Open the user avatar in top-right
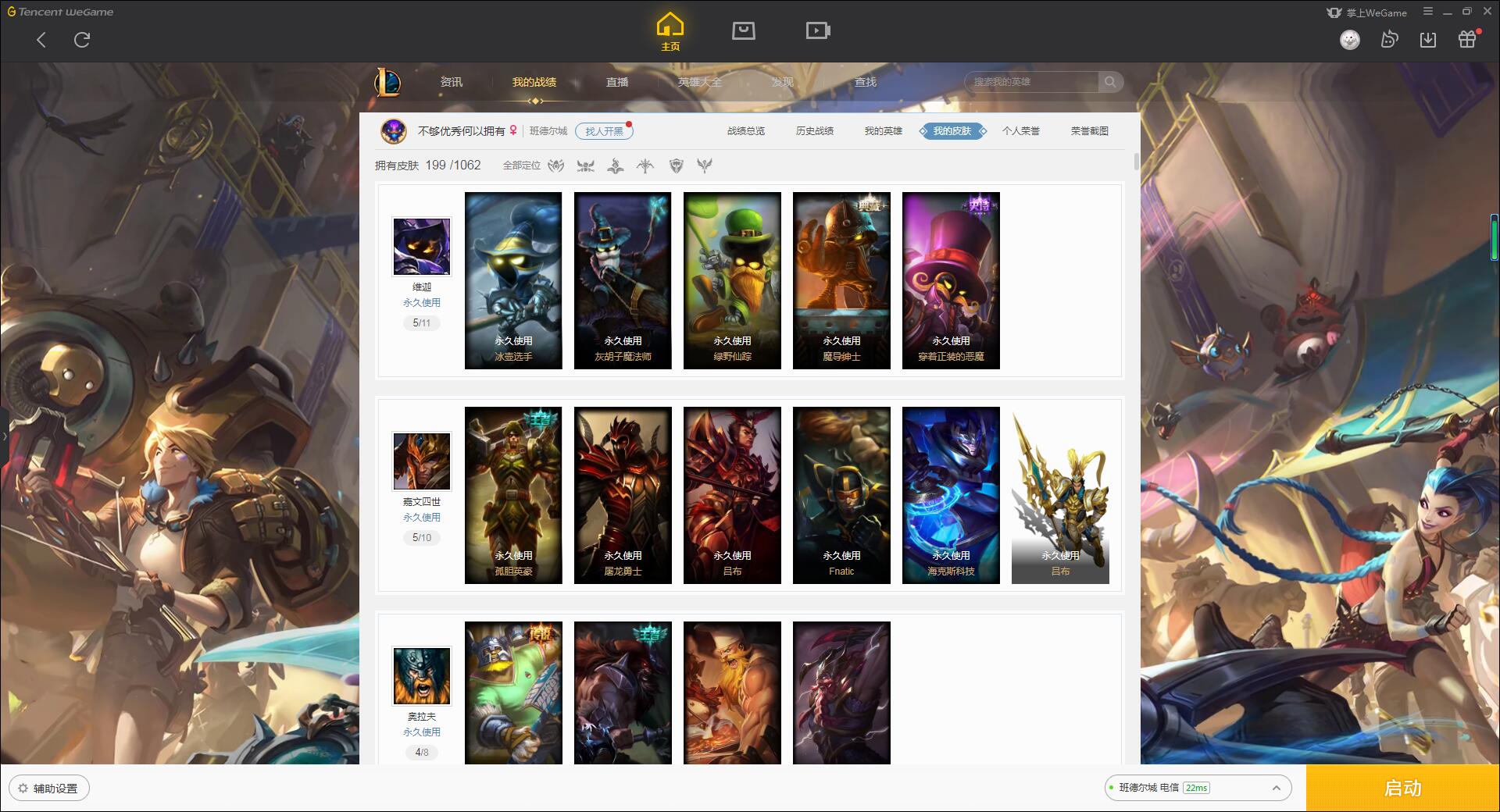The height and width of the screenshot is (812, 1500). coord(1349,40)
